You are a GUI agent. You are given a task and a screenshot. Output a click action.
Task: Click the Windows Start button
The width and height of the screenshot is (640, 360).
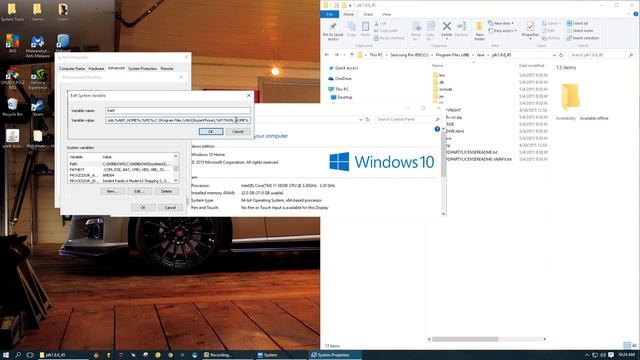(x=6, y=355)
